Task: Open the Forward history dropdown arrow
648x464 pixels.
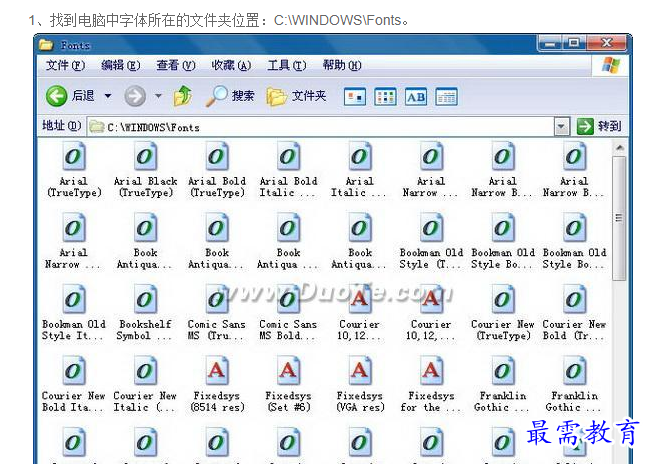Action: [x=158, y=96]
